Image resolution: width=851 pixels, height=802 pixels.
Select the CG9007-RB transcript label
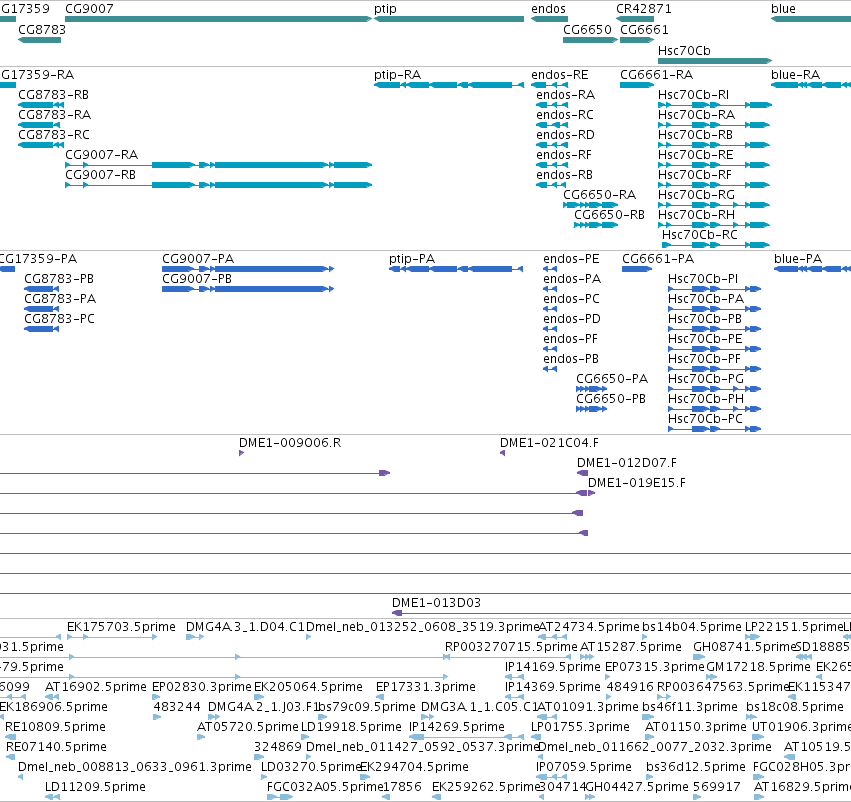(100, 175)
